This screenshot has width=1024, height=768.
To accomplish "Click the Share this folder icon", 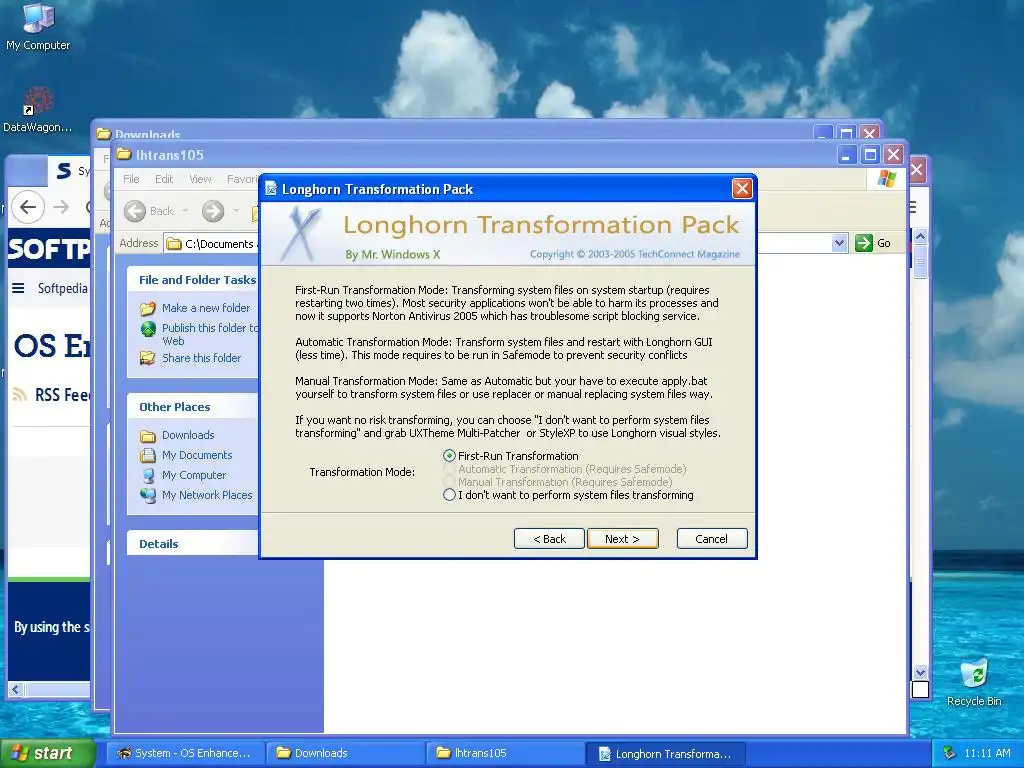I will 148,358.
